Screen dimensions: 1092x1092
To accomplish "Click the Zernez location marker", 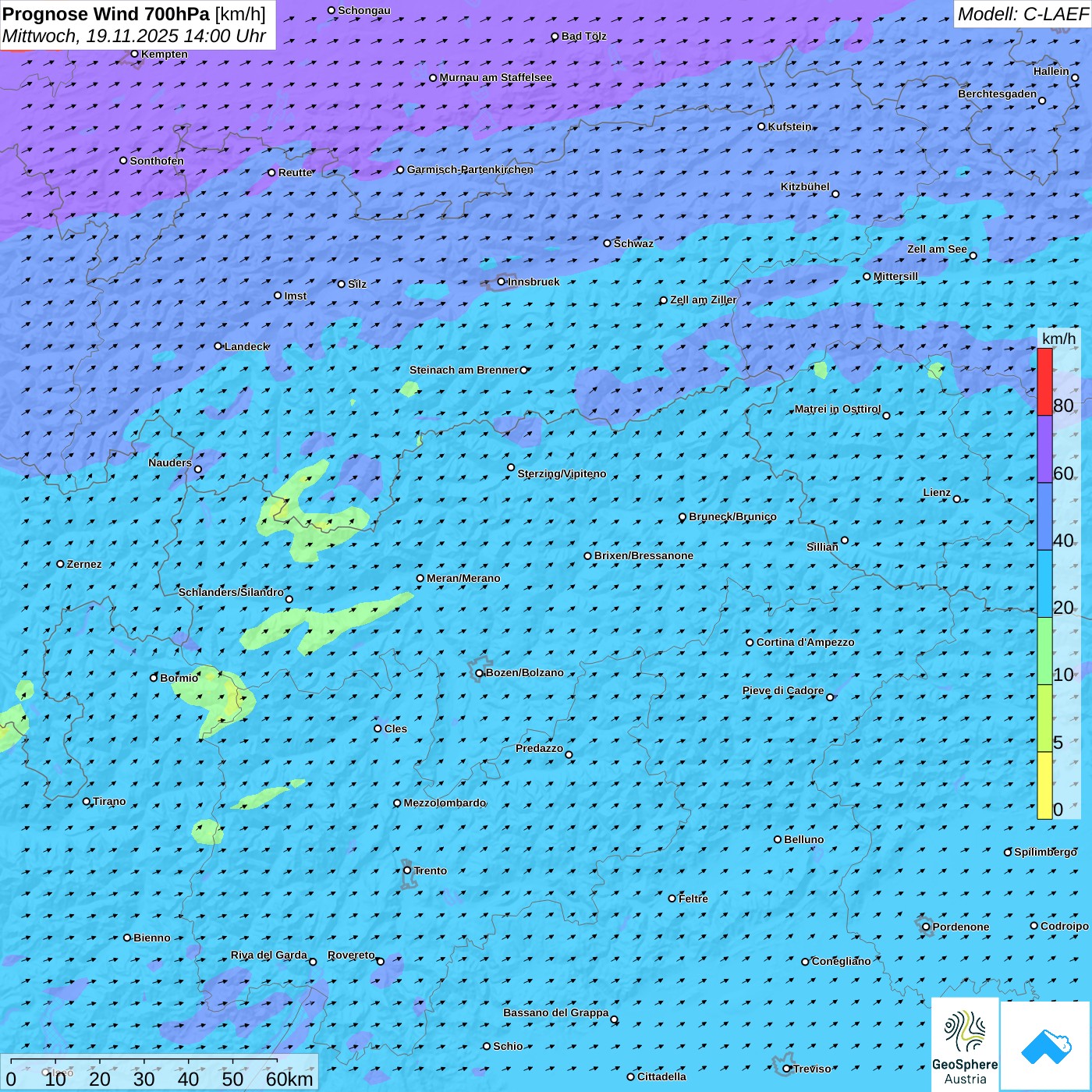I will 60,564.
